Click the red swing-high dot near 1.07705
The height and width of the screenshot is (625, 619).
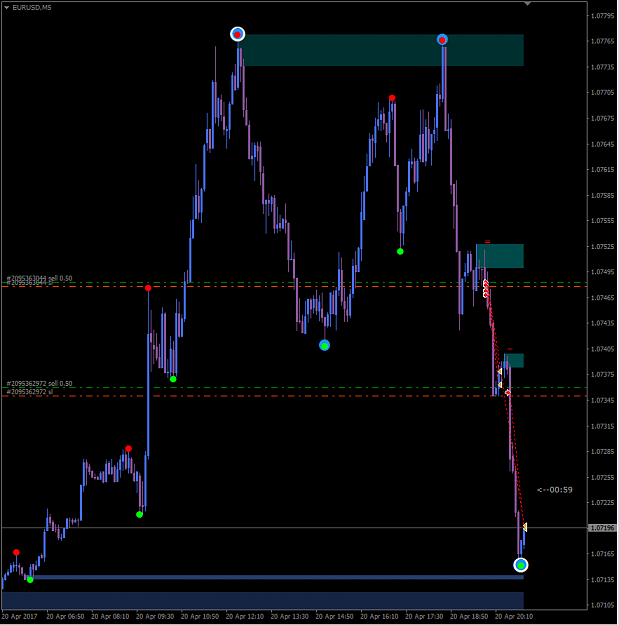pyautogui.click(x=392, y=98)
